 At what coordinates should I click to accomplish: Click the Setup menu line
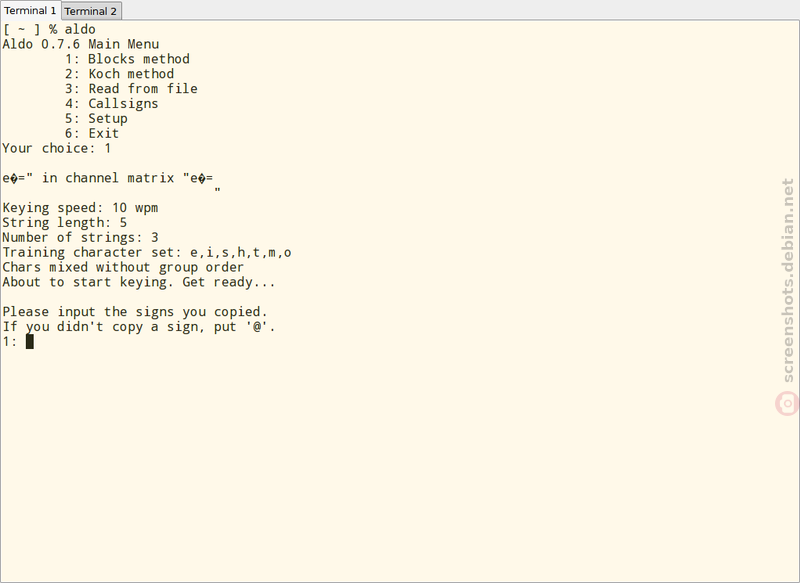point(96,118)
